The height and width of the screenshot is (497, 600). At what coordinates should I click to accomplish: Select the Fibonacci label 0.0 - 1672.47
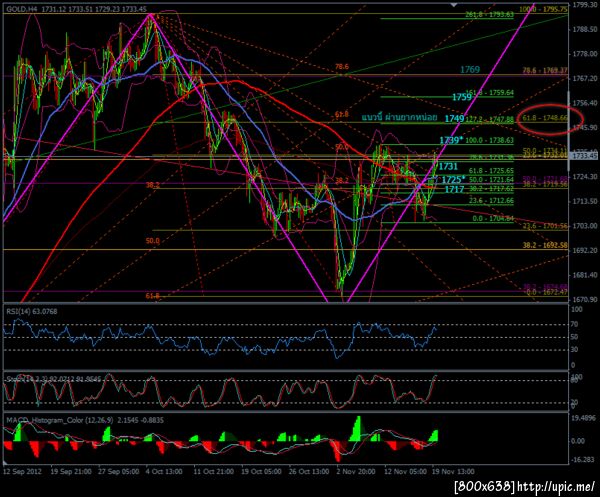[x=547, y=292]
